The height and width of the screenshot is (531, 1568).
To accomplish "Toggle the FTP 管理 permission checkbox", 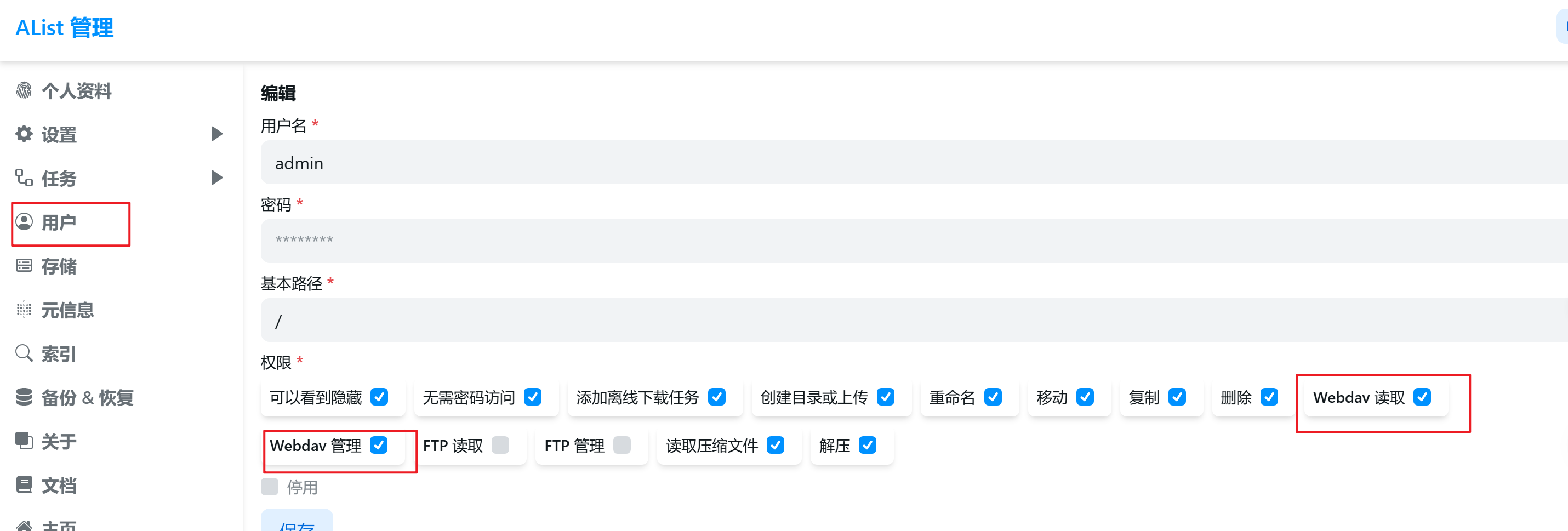I will point(622,445).
